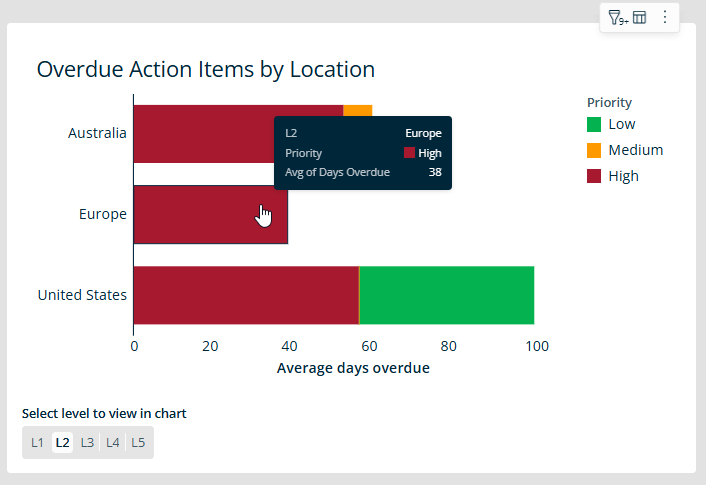Click the table view icon
This screenshot has height=485, width=706.
(x=640, y=17)
